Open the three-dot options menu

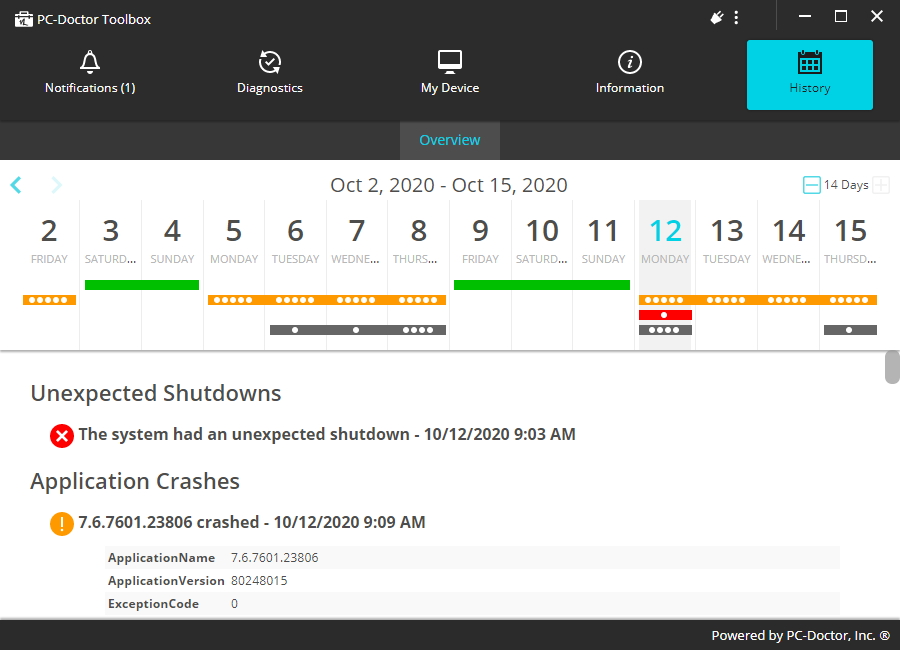tap(737, 17)
